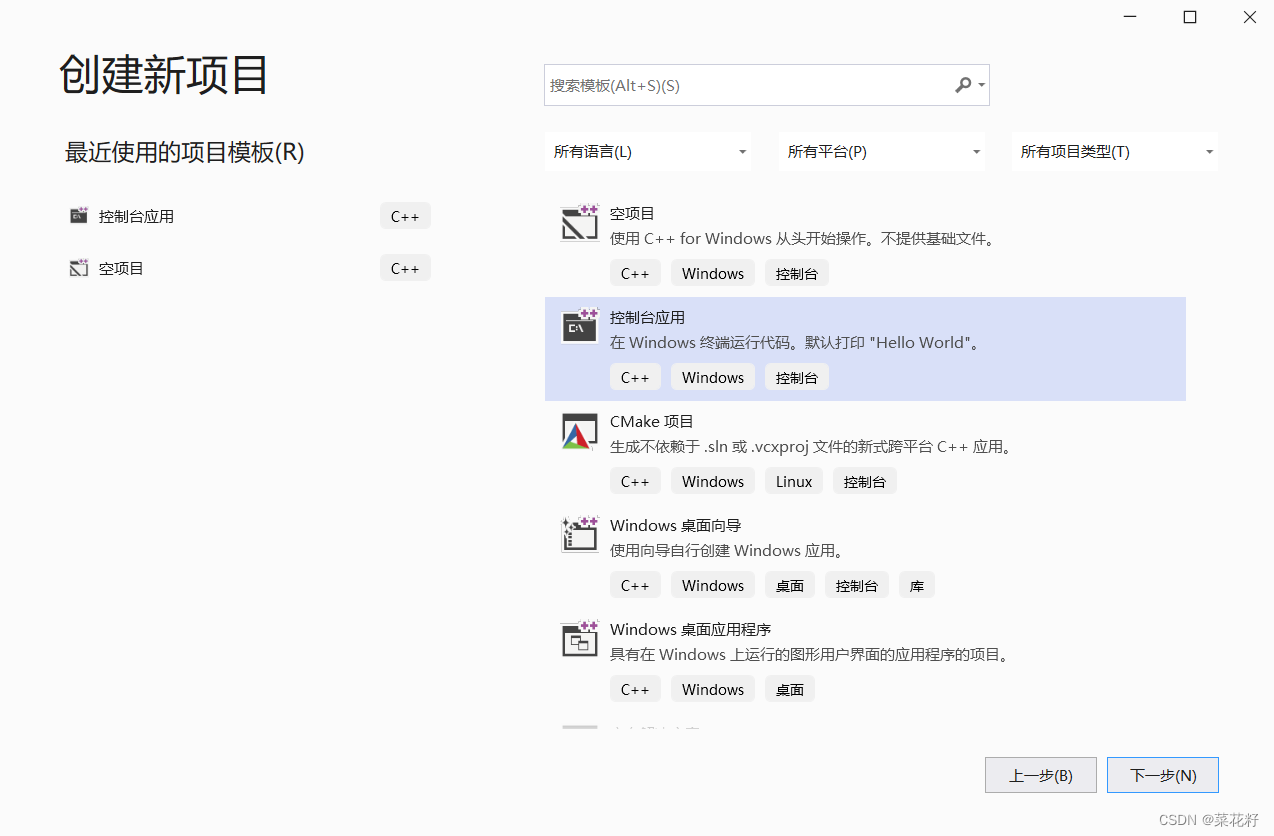Click the 控制台应用 icon in recent templates

point(78,215)
